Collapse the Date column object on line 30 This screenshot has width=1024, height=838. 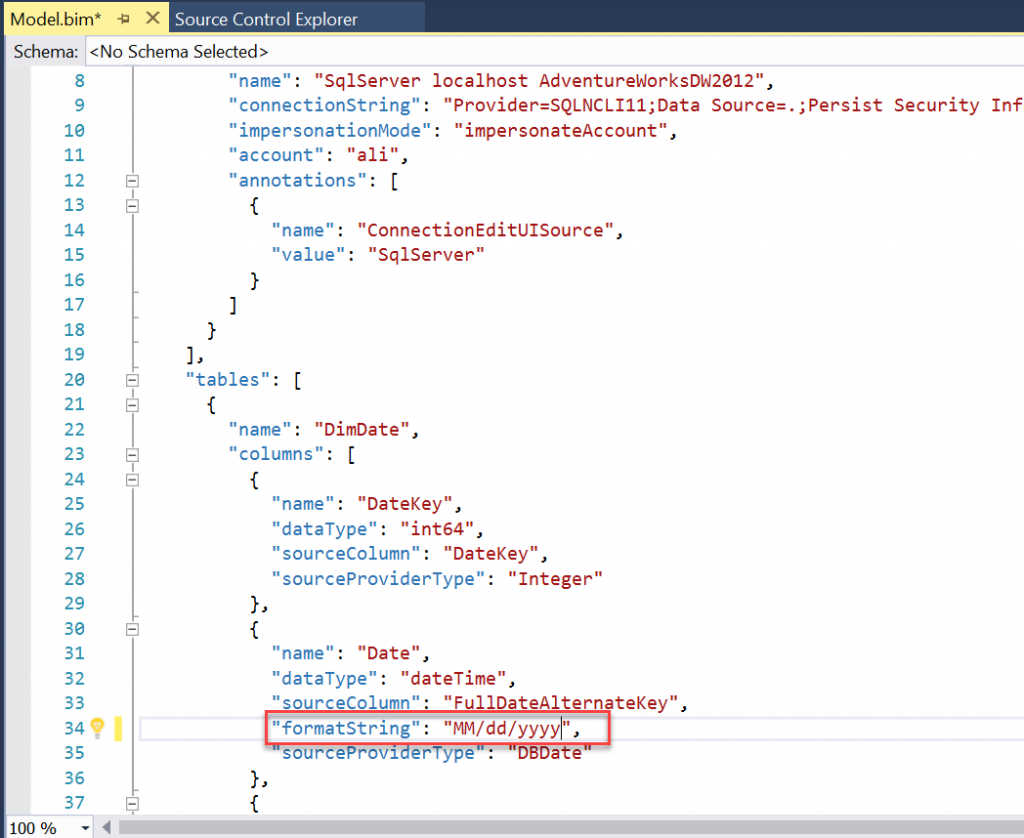coord(130,629)
